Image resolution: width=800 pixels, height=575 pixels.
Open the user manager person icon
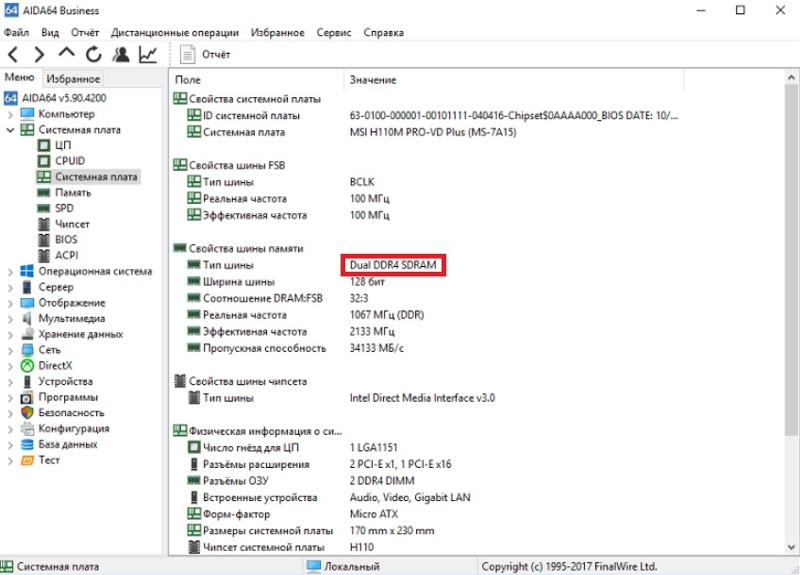point(121,54)
